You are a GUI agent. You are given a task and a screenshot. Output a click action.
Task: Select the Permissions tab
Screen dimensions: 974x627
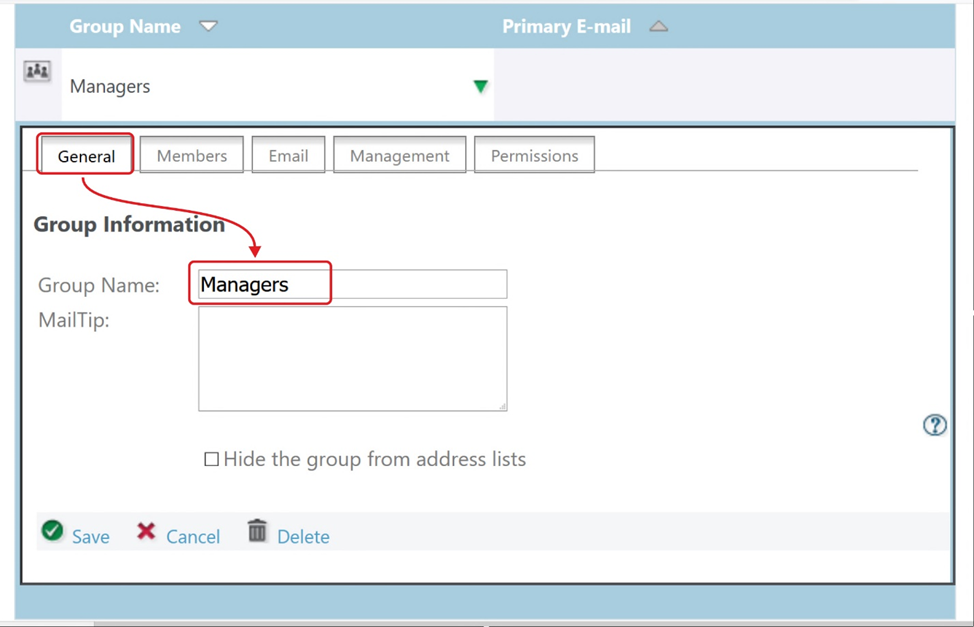coord(534,156)
